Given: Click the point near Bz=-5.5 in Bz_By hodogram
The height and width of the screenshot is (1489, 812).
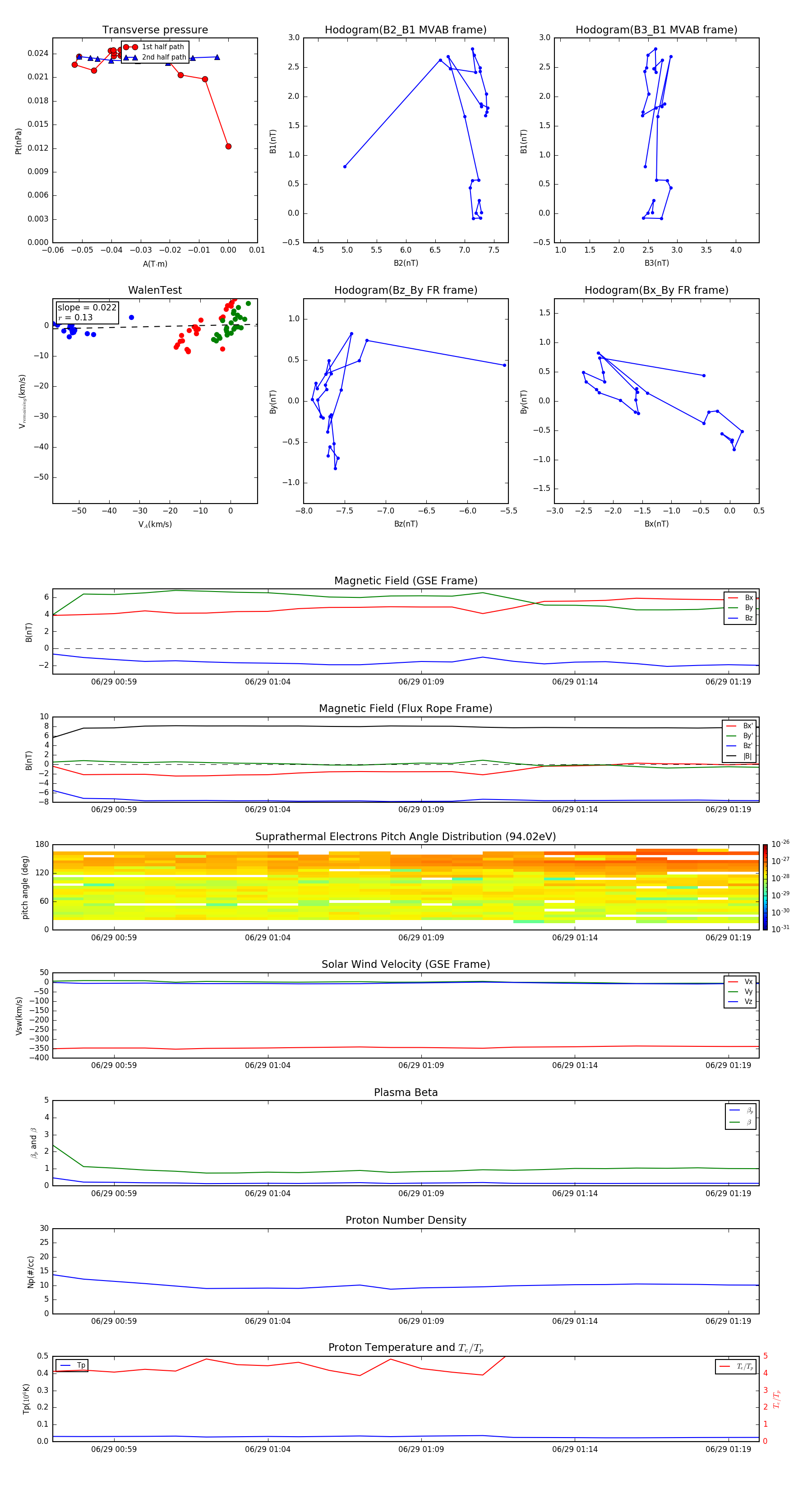Looking at the screenshot, I should pyautogui.click(x=504, y=365).
